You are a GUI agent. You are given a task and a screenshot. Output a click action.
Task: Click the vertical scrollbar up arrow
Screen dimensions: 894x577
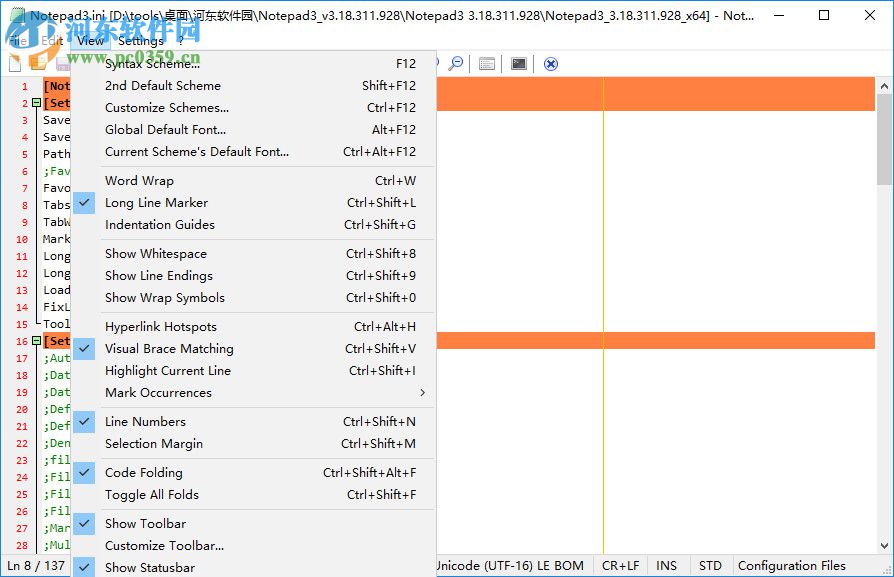tap(884, 86)
